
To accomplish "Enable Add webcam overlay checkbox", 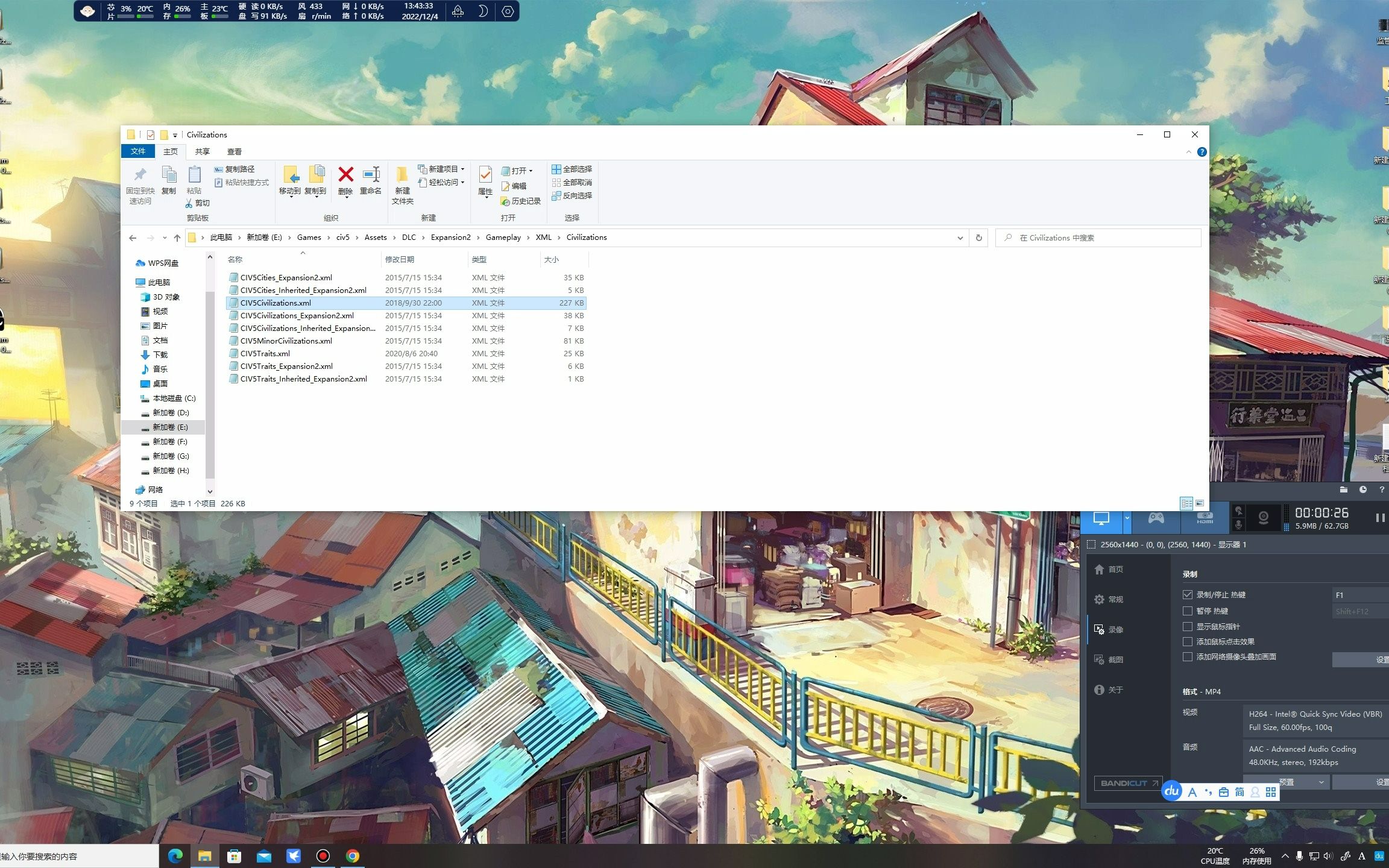I will [x=1188, y=656].
